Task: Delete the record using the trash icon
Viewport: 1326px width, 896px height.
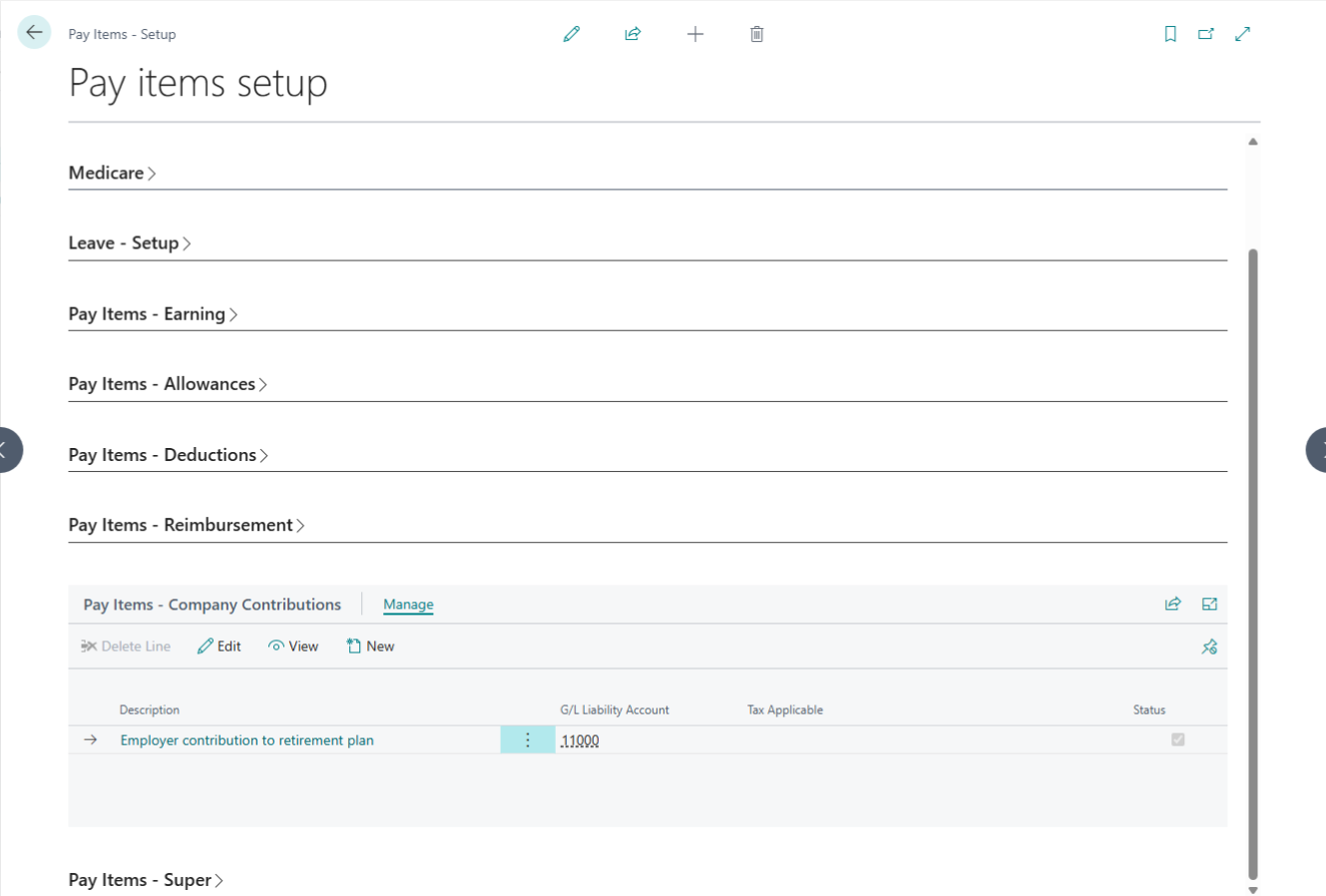Action: click(x=756, y=33)
